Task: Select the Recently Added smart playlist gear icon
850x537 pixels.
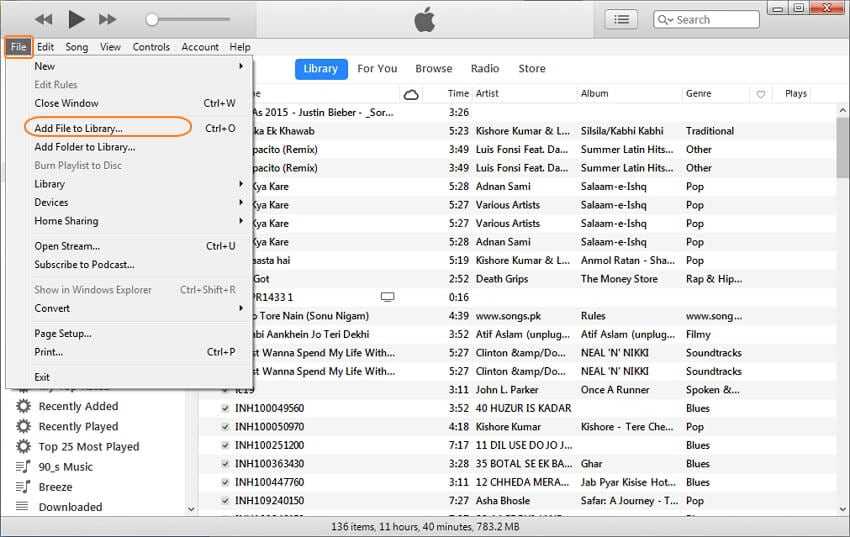Action: point(22,406)
